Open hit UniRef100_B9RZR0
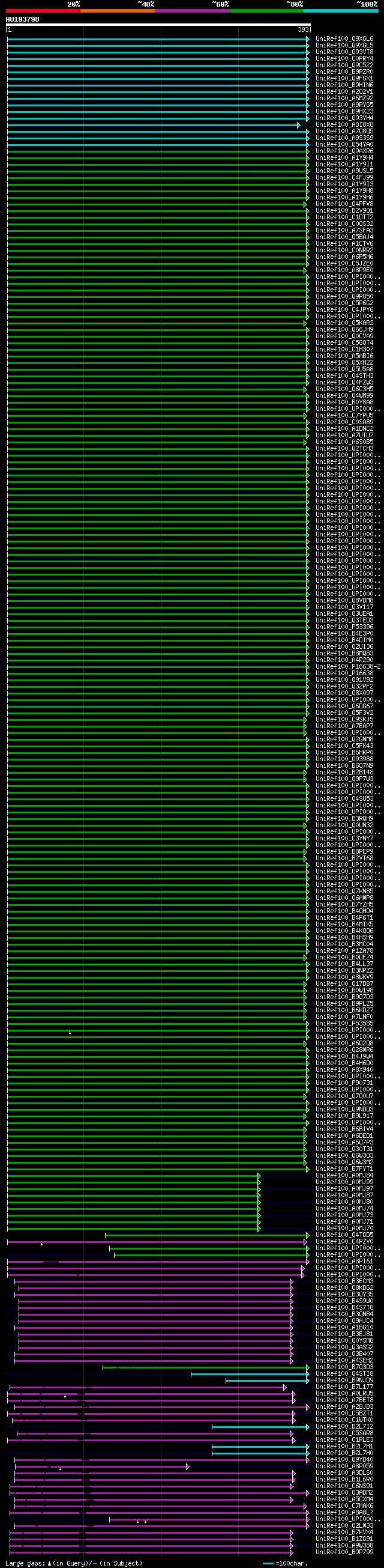The height and width of the screenshot is (1568, 384). (344, 72)
